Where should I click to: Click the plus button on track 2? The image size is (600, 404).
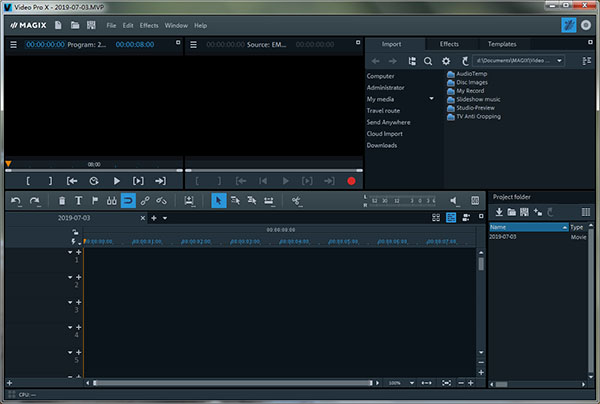click(x=79, y=277)
